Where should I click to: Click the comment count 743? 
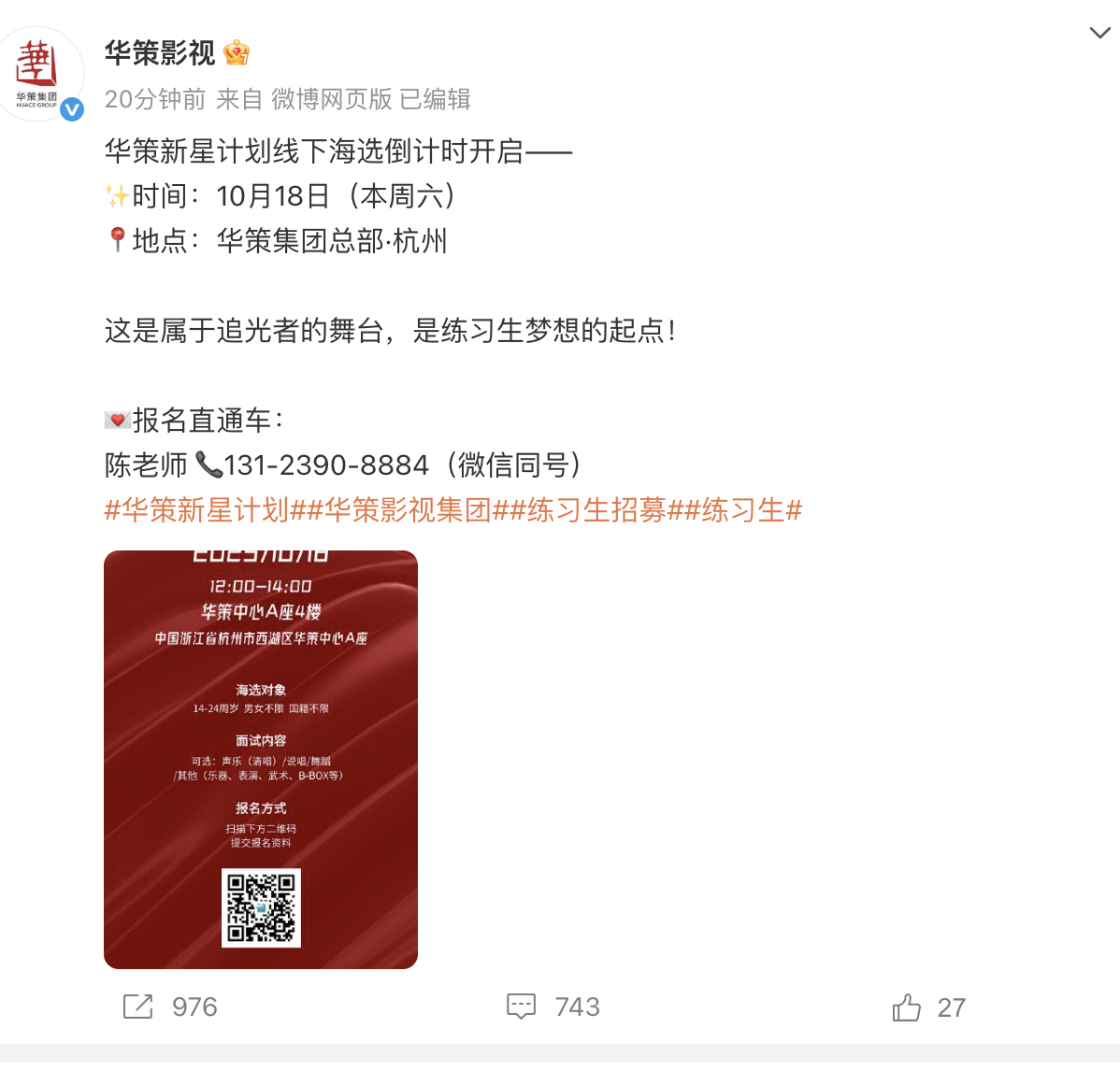577,1007
